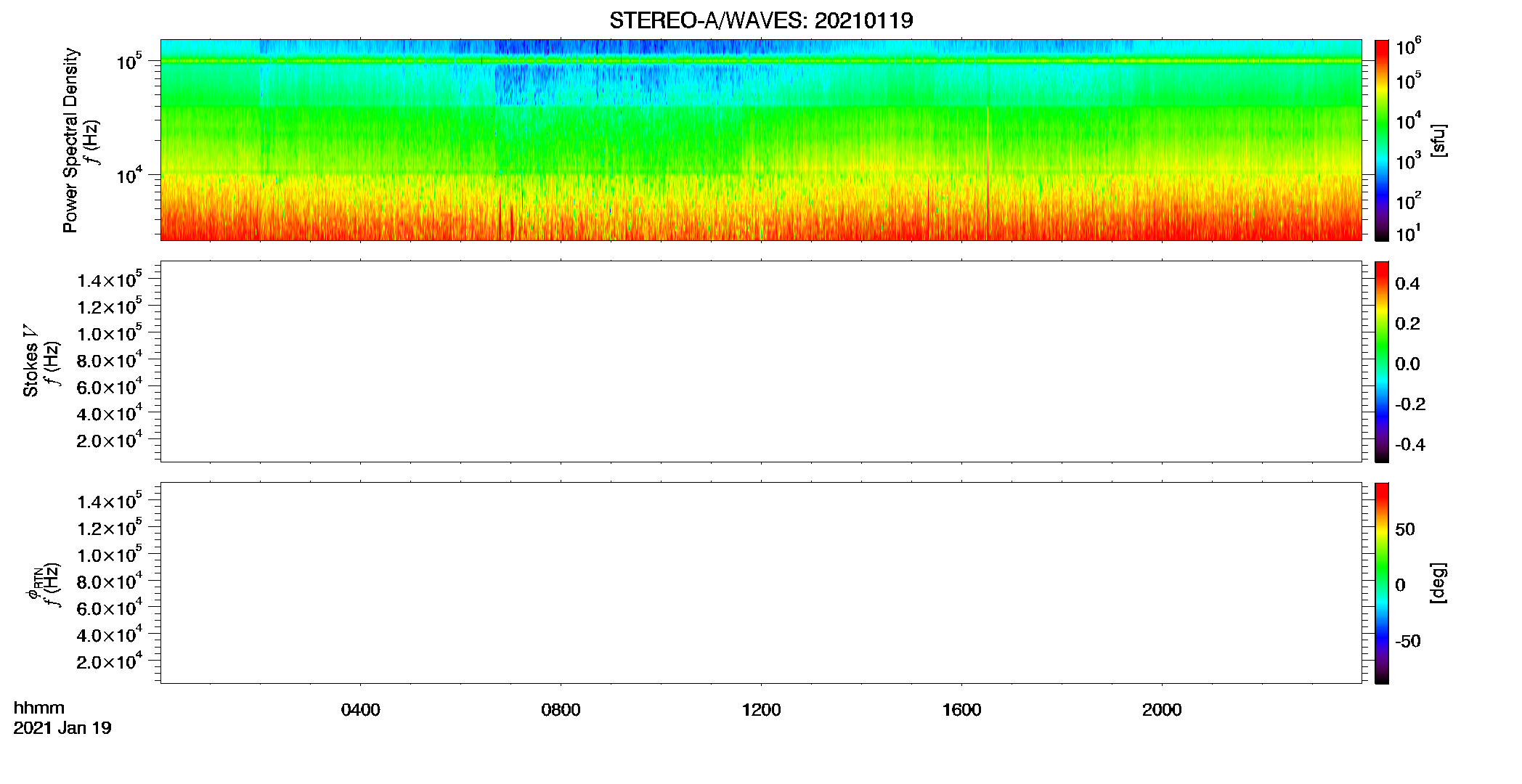The image size is (1522, 784).
Task: Click the 2021 Jan 19 date label
Action: click(x=62, y=728)
